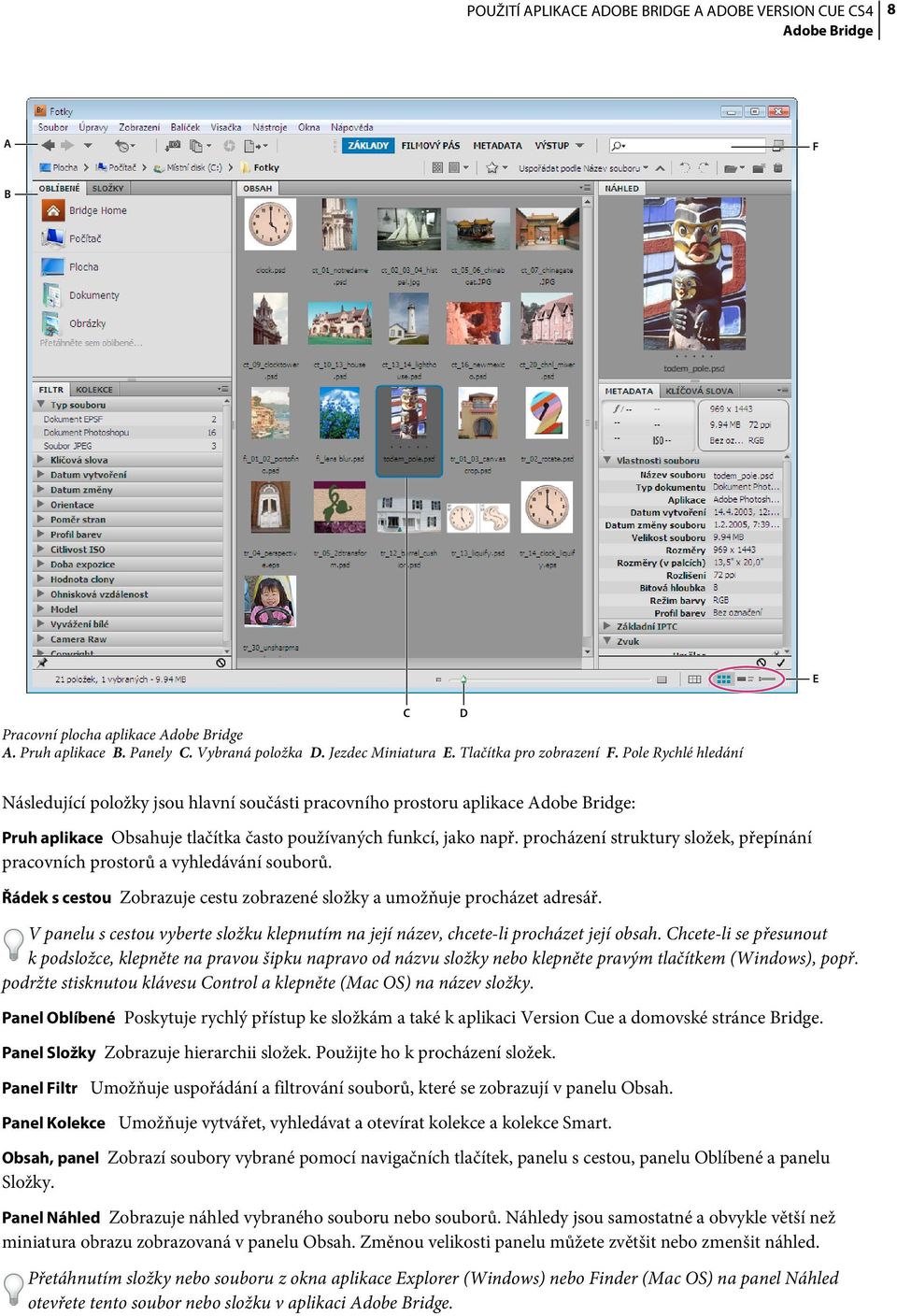Select the Filmový pás workspace
This screenshot has width=897, height=1316.
coord(431,146)
